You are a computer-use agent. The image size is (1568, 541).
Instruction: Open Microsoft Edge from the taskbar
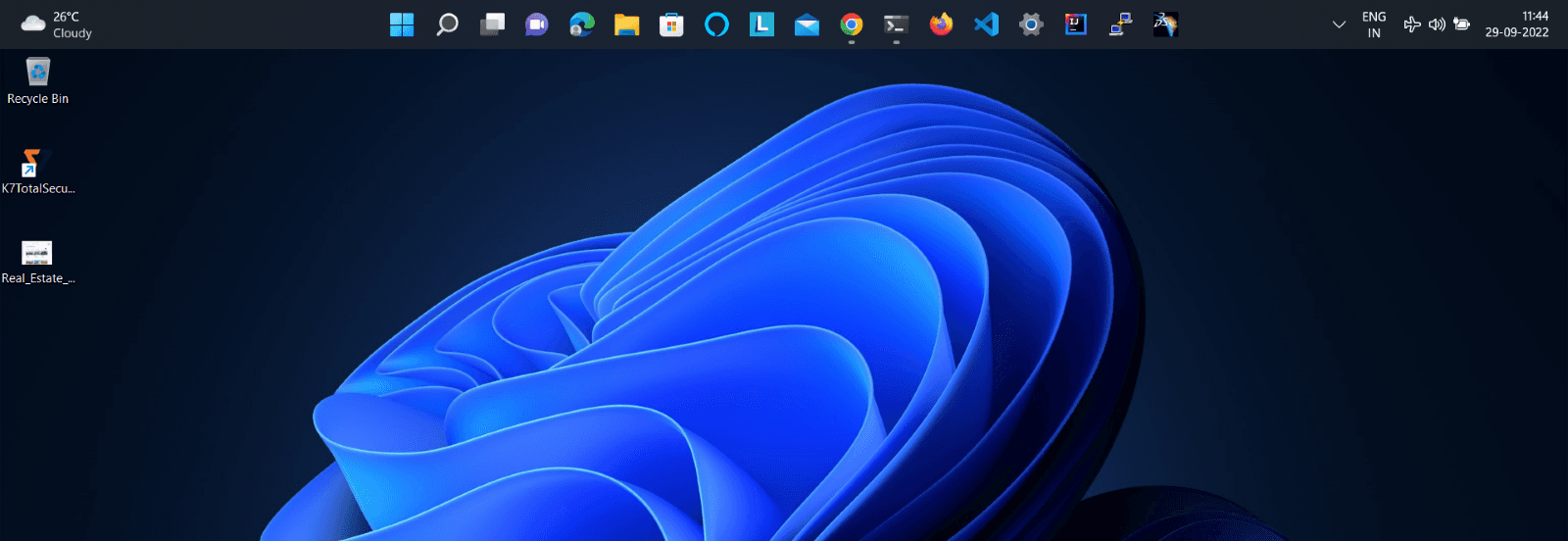(x=582, y=25)
